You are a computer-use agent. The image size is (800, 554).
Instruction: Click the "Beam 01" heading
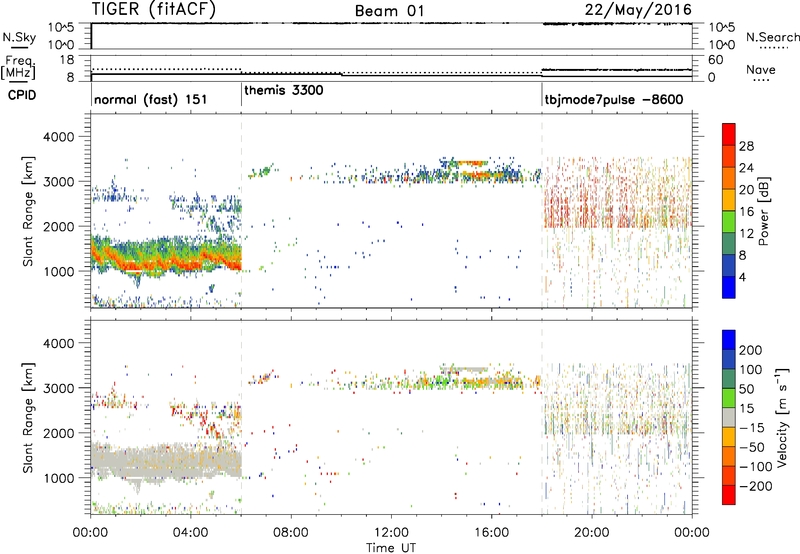point(389,11)
